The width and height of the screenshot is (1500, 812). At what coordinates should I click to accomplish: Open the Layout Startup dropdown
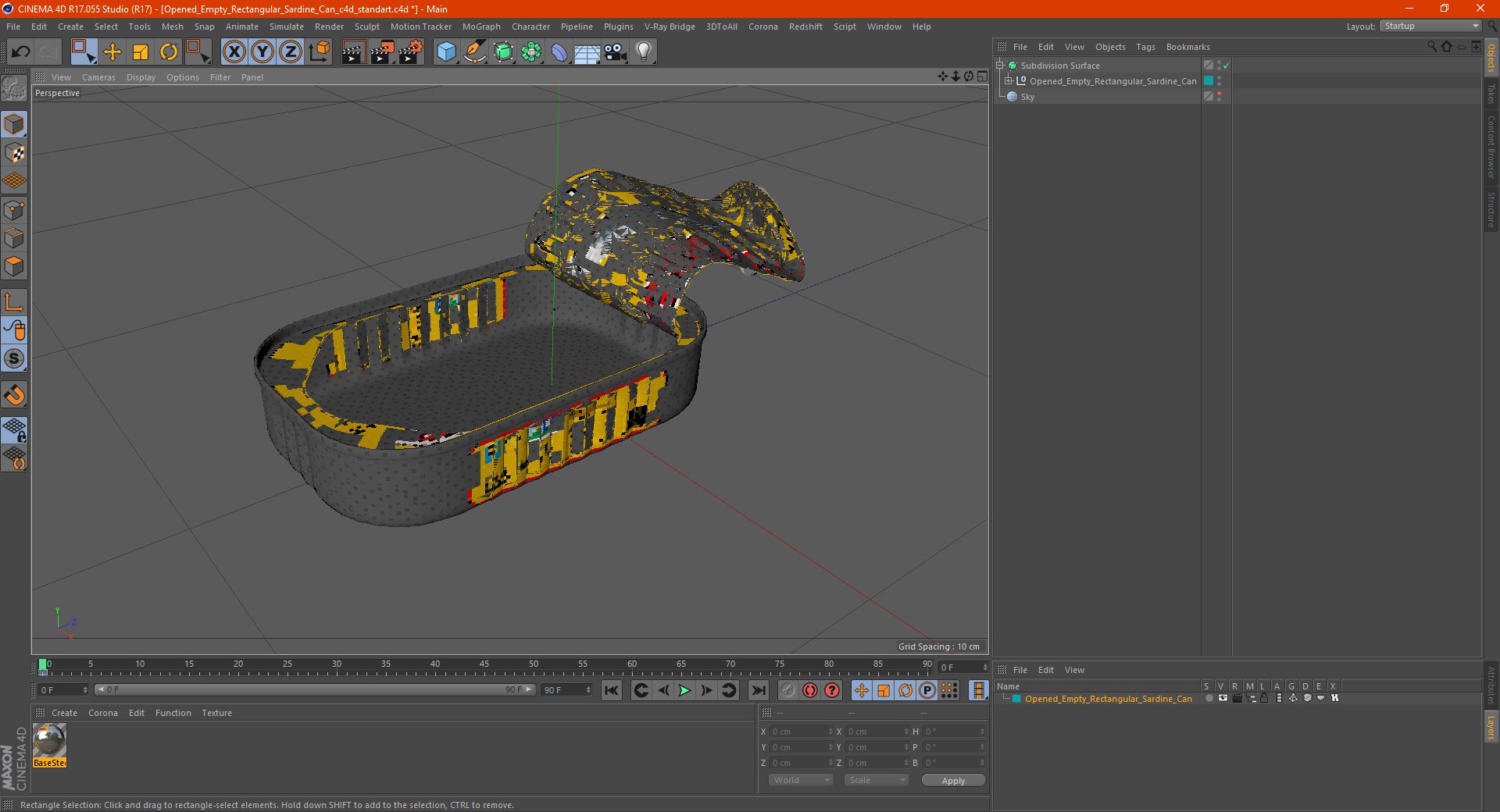(1430, 26)
